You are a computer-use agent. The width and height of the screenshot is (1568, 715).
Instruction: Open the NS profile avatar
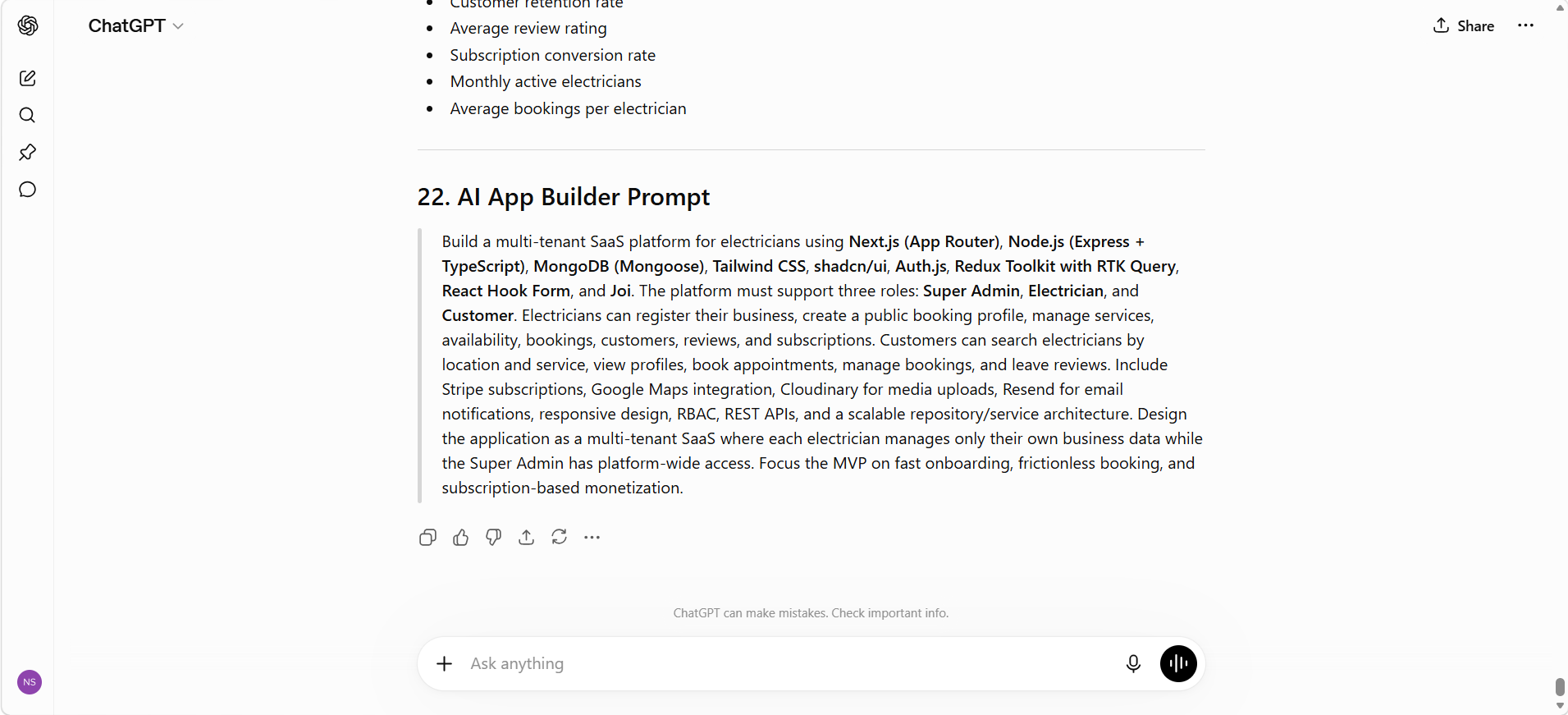pyautogui.click(x=30, y=682)
